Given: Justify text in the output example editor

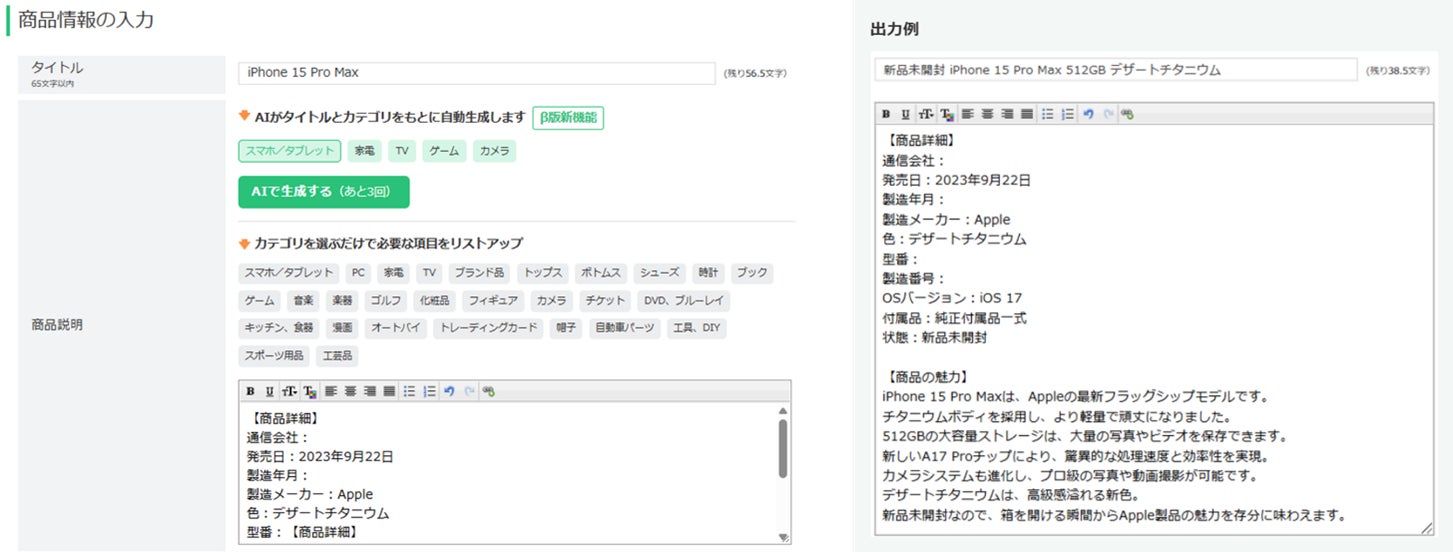Looking at the screenshot, I should pos(1027,114).
